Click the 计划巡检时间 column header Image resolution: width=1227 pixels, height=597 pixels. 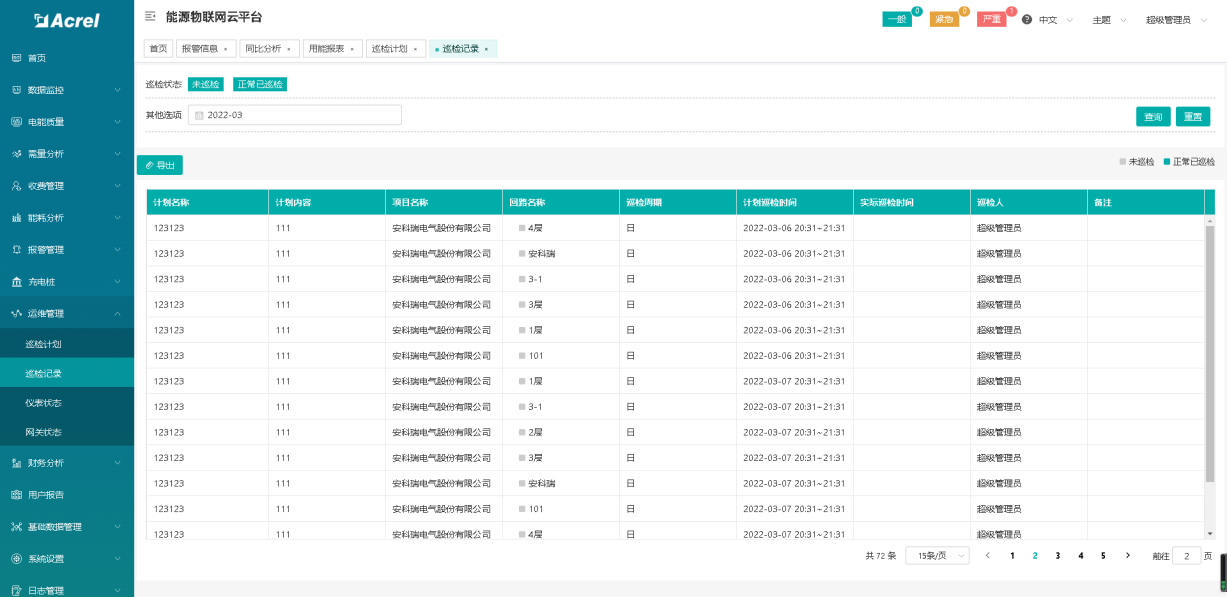tap(794, 202)
